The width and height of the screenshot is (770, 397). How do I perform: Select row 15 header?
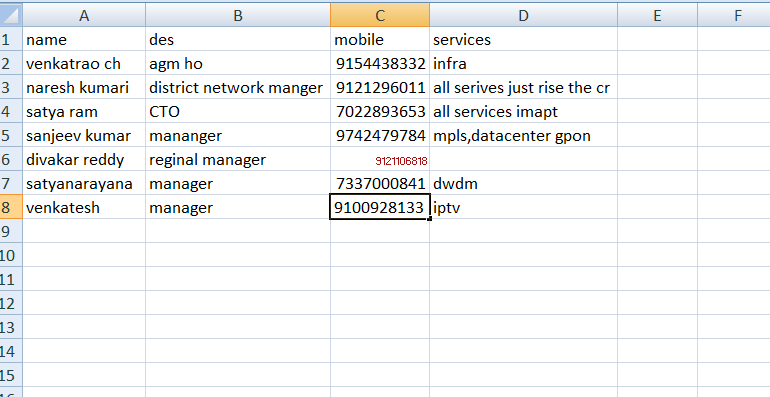11,375
